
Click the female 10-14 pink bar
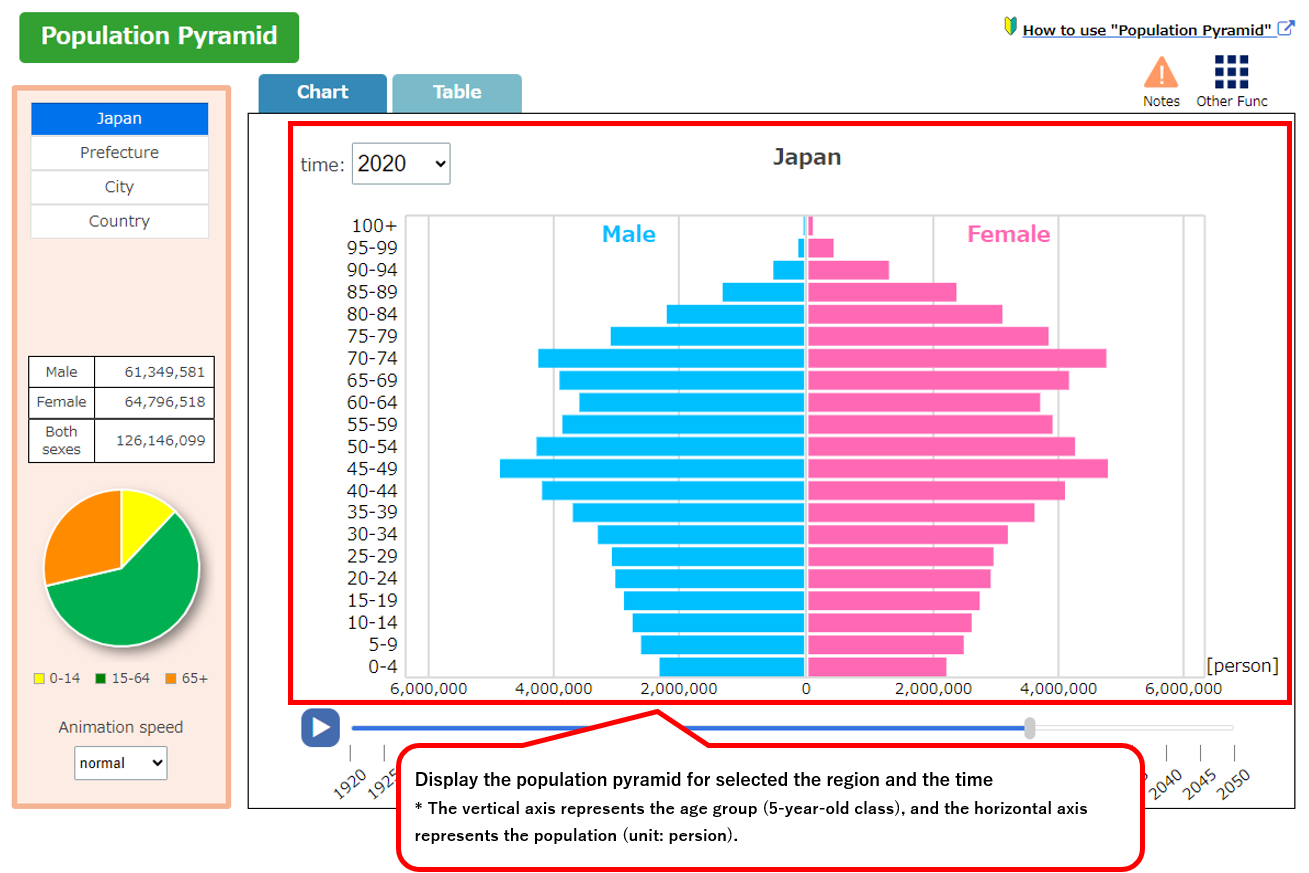tap(889, 622)
